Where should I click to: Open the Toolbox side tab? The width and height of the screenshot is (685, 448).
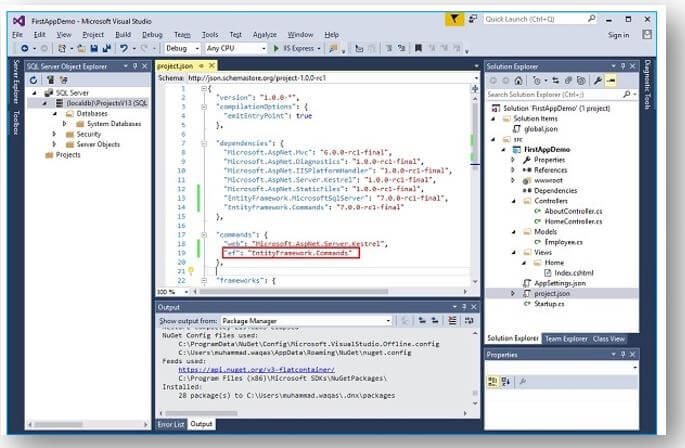coord(16,122)
